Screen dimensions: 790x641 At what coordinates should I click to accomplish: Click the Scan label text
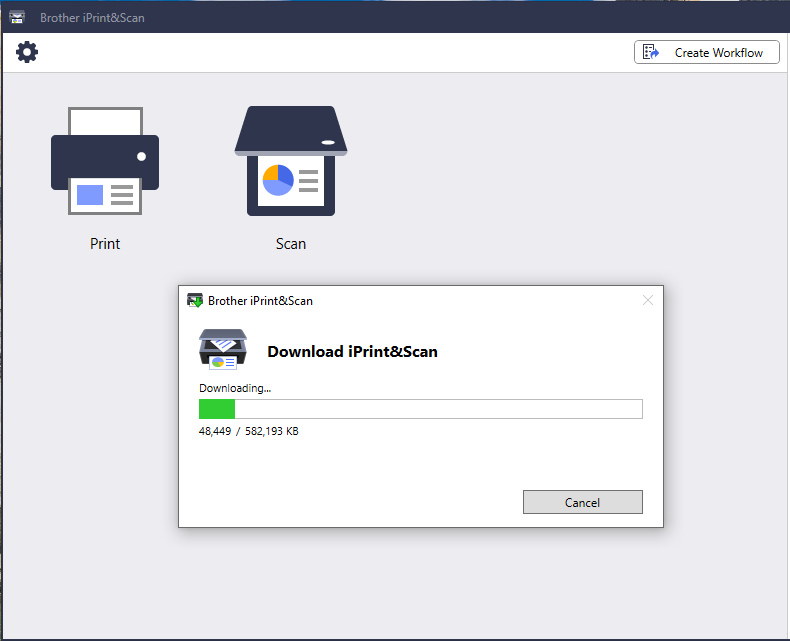coord(291,244)
